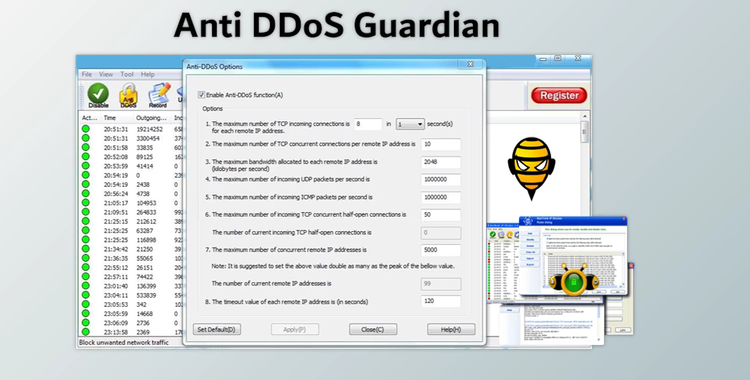This screenshot has width=750, height=380.
Task: Click the red Register button
Action: coord(559,95)
